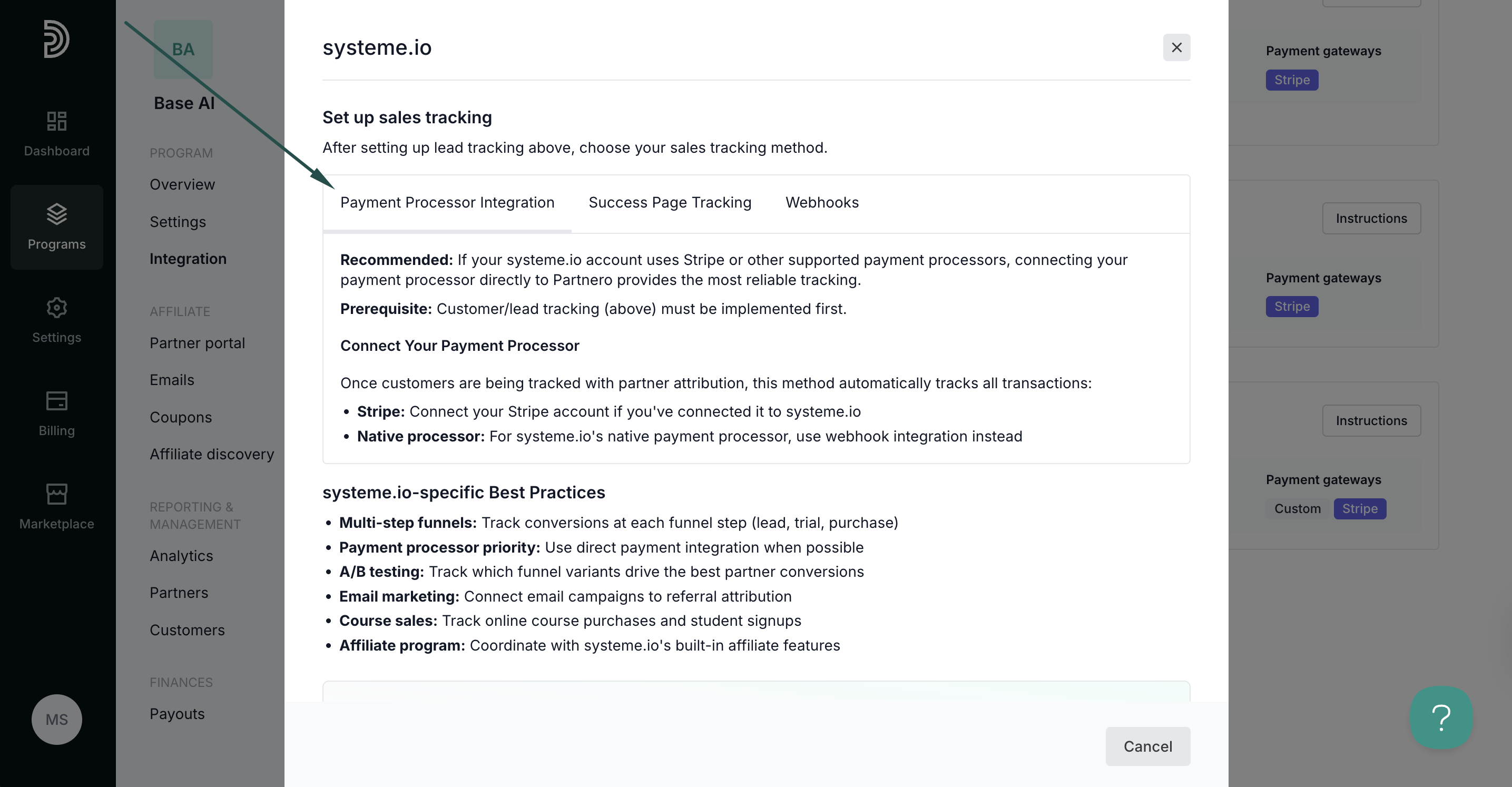Viewport: 1512px width, 787px height.
Task: Click the Instructions button above Custom gateway
Action: pyautogui.click(x=1371, y=421)
